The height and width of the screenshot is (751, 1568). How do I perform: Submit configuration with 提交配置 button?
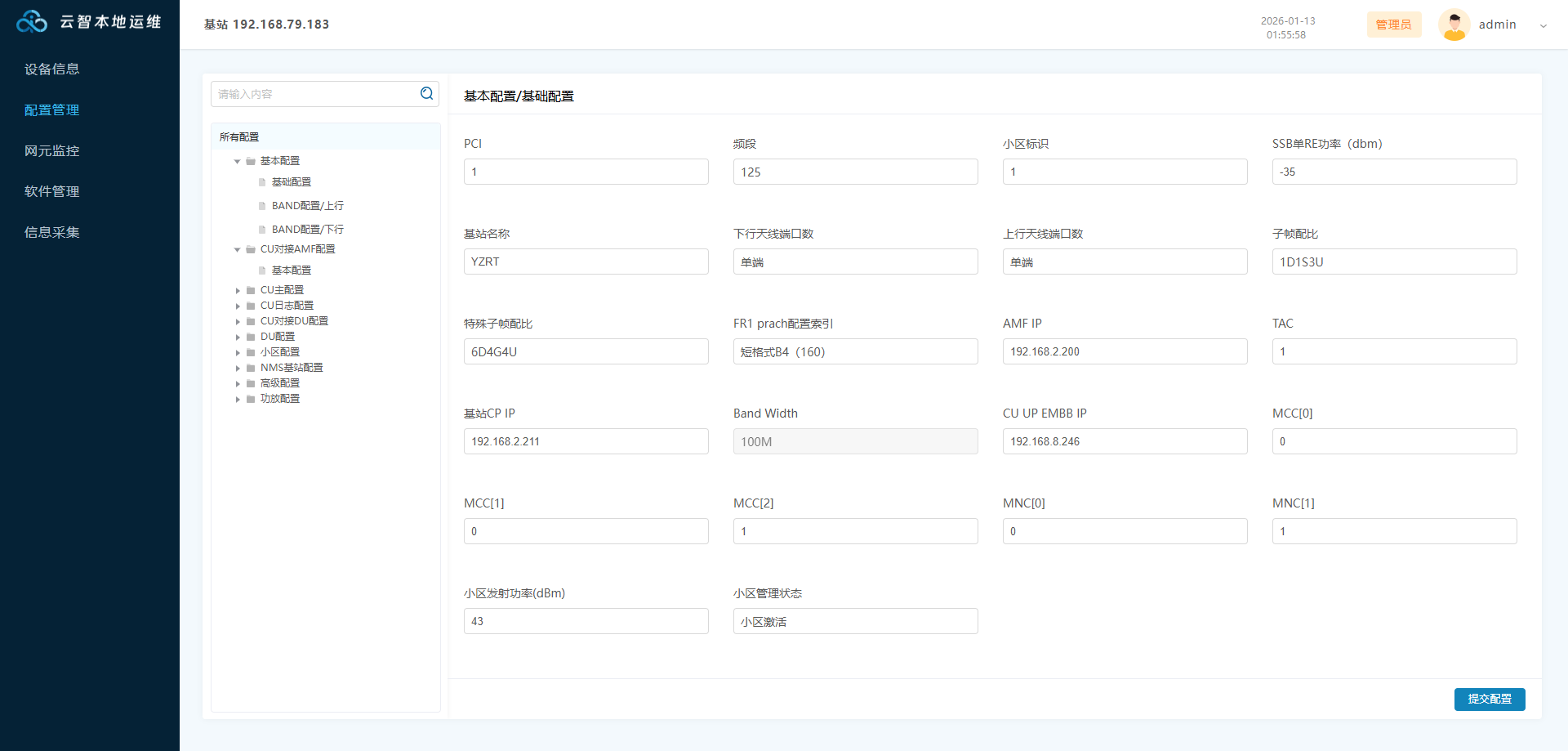coord(1489,700)
